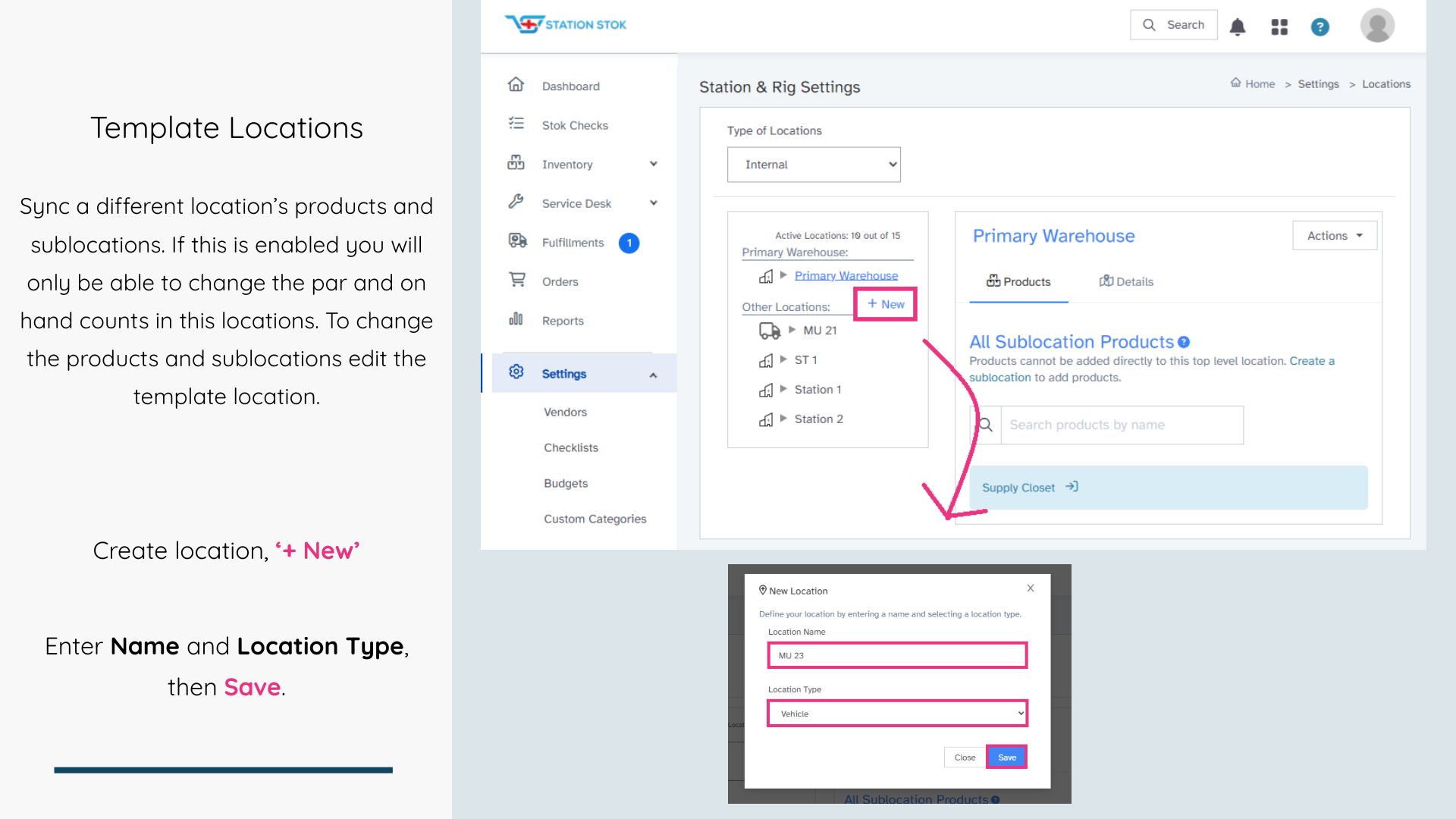
Task: Open the apps grid icon
Action: (x=1279, y=27)
